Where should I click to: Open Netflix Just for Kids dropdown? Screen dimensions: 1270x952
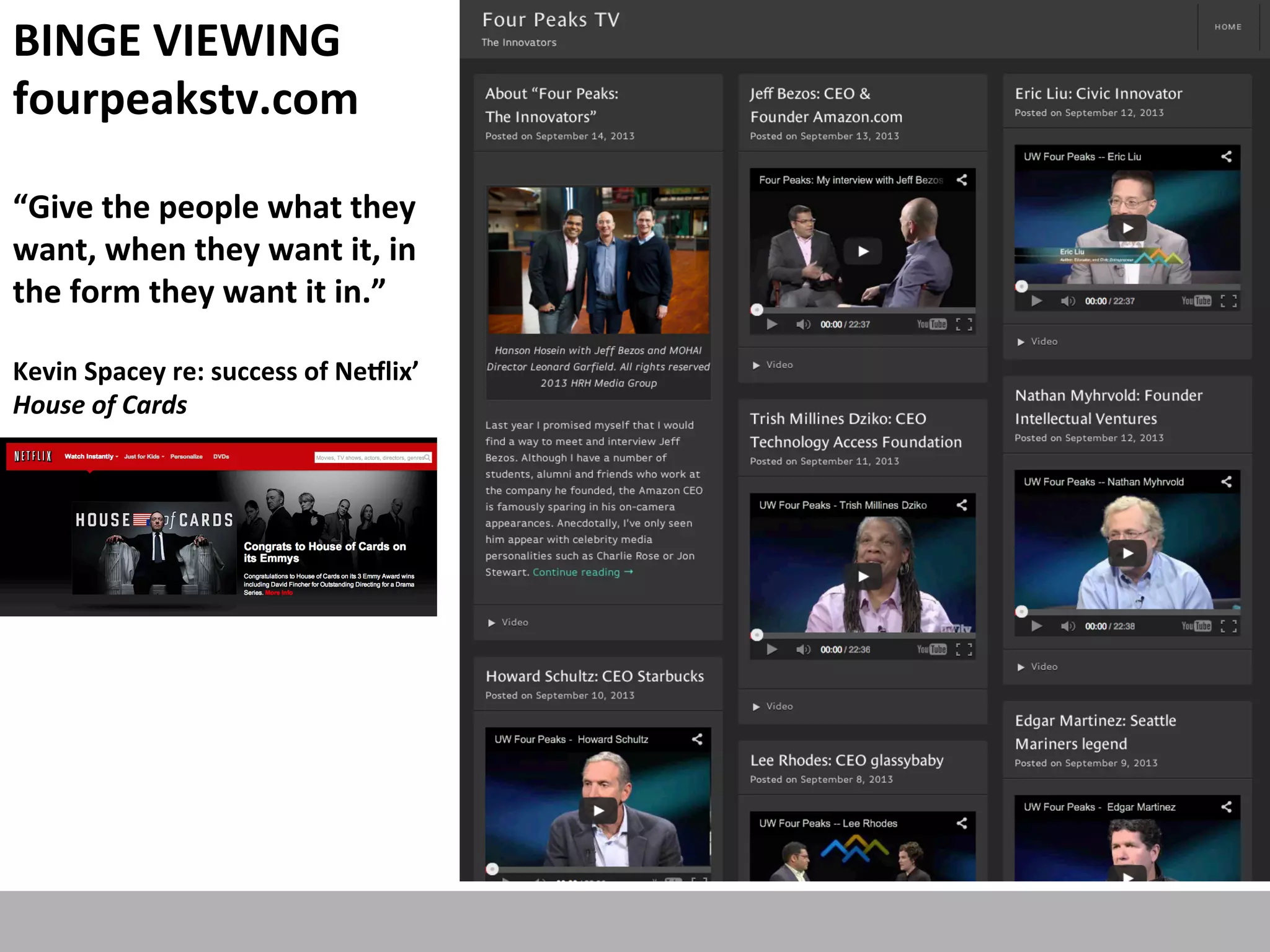(144, 456)
